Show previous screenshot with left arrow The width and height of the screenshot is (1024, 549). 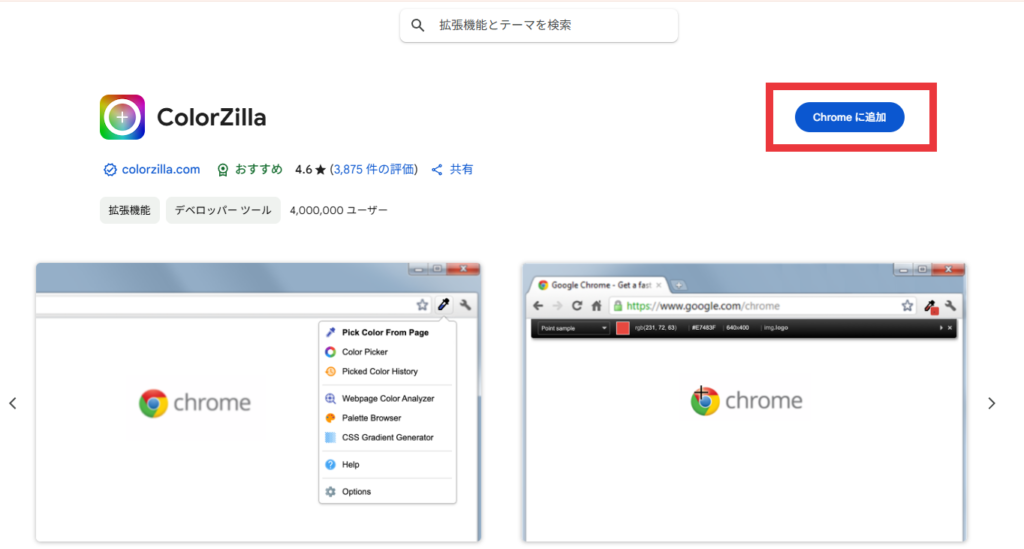tap(13, 403)
